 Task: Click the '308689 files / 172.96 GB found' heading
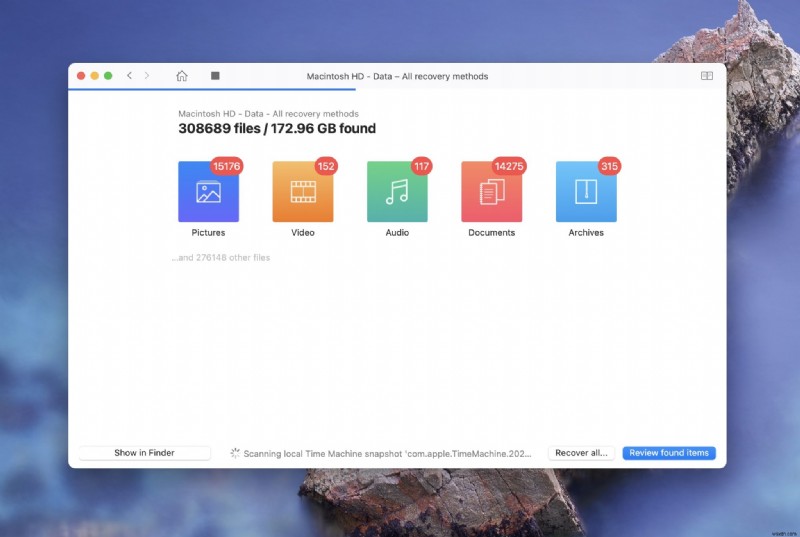[x=277, y=129]
